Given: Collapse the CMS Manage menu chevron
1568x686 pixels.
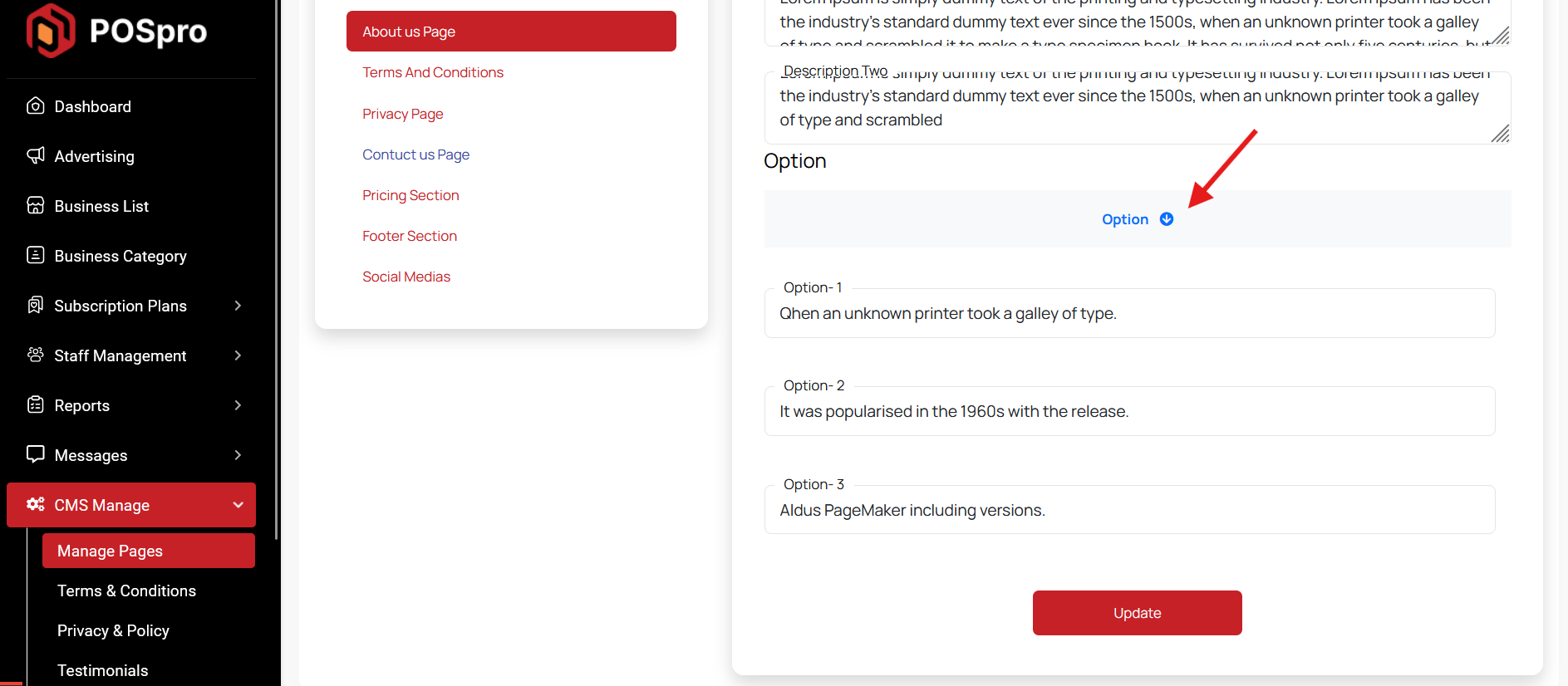Looking at the screenshot, I should [x=238, y=505].
